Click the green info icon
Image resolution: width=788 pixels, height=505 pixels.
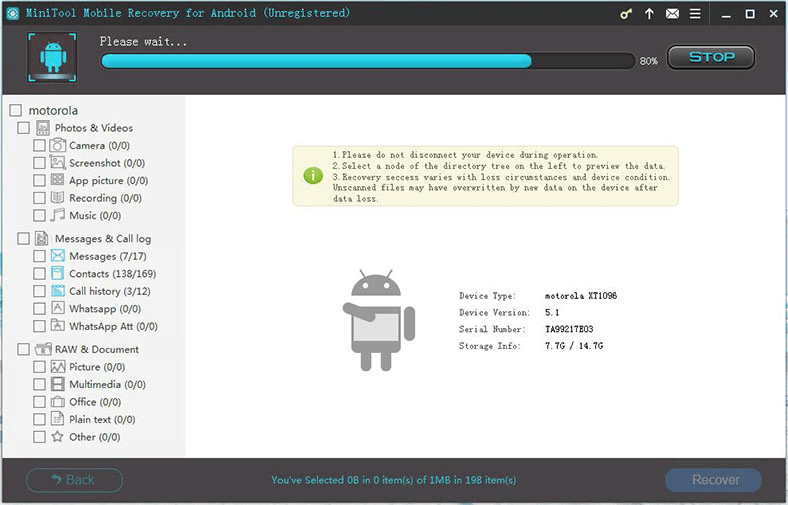pyautogui.click(x=313, y=175)
